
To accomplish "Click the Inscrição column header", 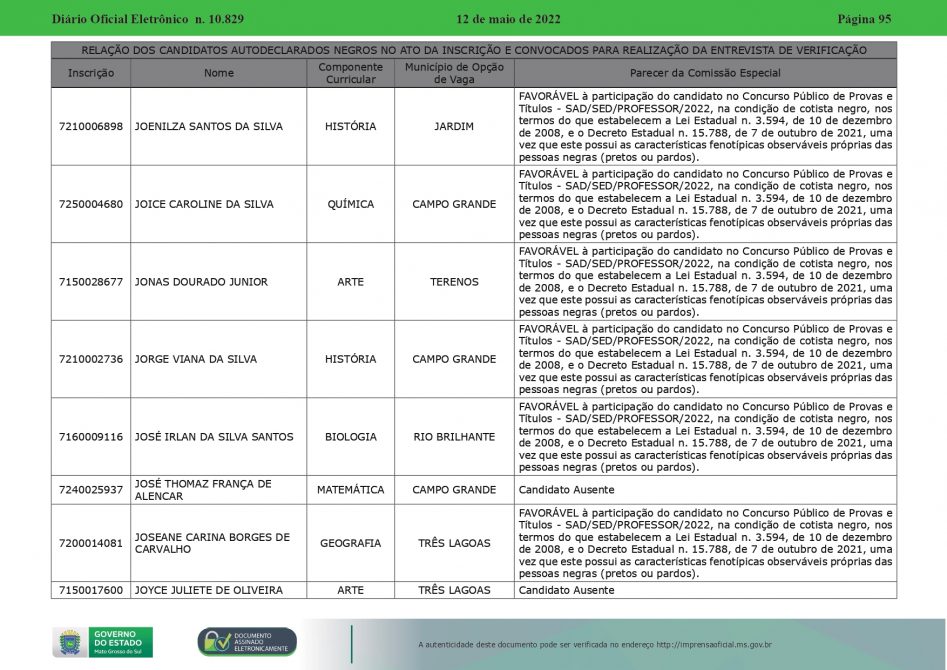I will pos(91,73).
